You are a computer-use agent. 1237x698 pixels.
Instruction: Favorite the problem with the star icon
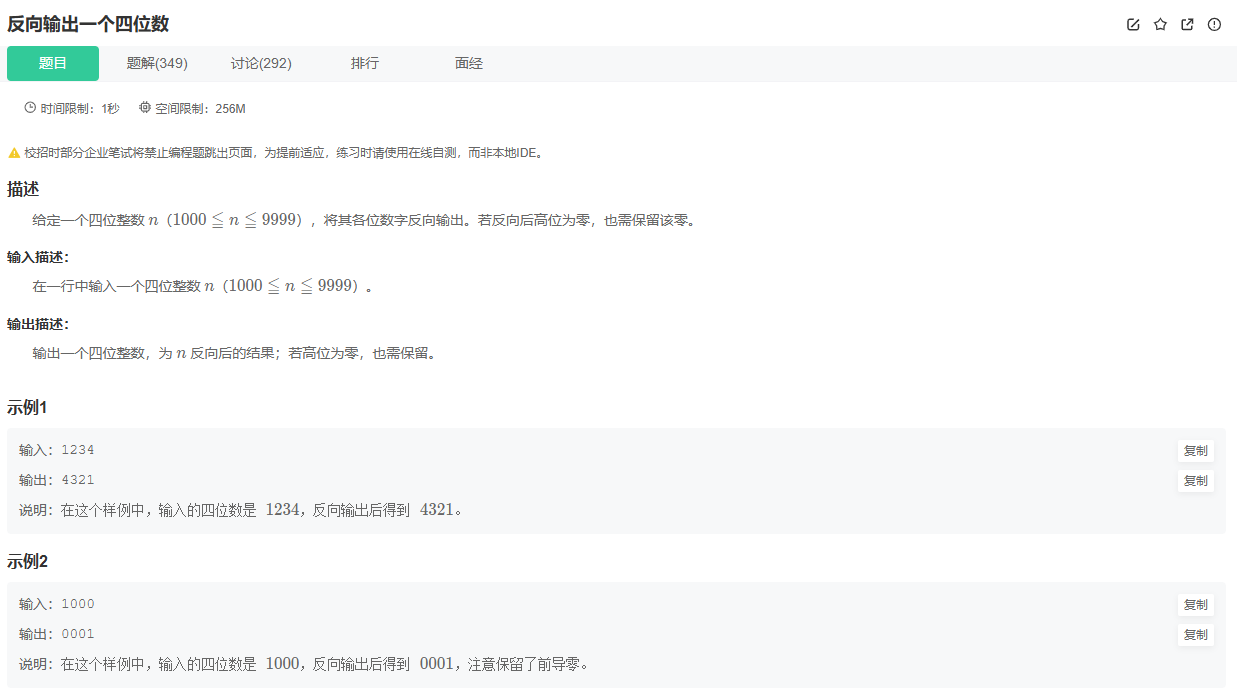(1160, 25)
